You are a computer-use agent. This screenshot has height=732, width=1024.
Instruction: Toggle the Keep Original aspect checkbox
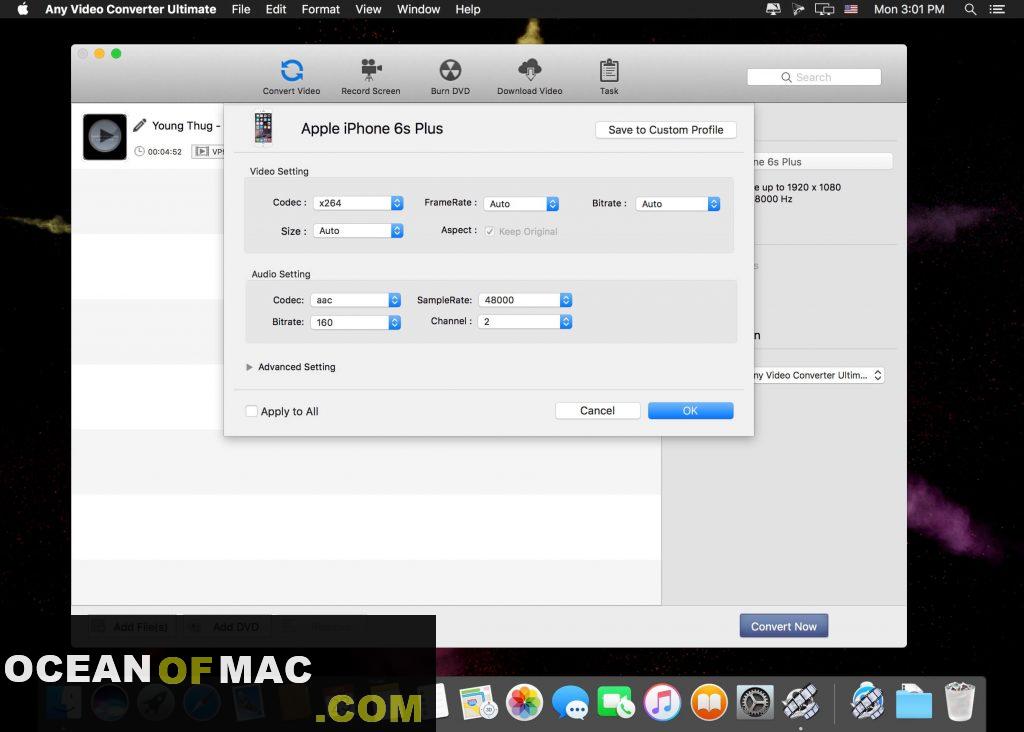point(489,231)
